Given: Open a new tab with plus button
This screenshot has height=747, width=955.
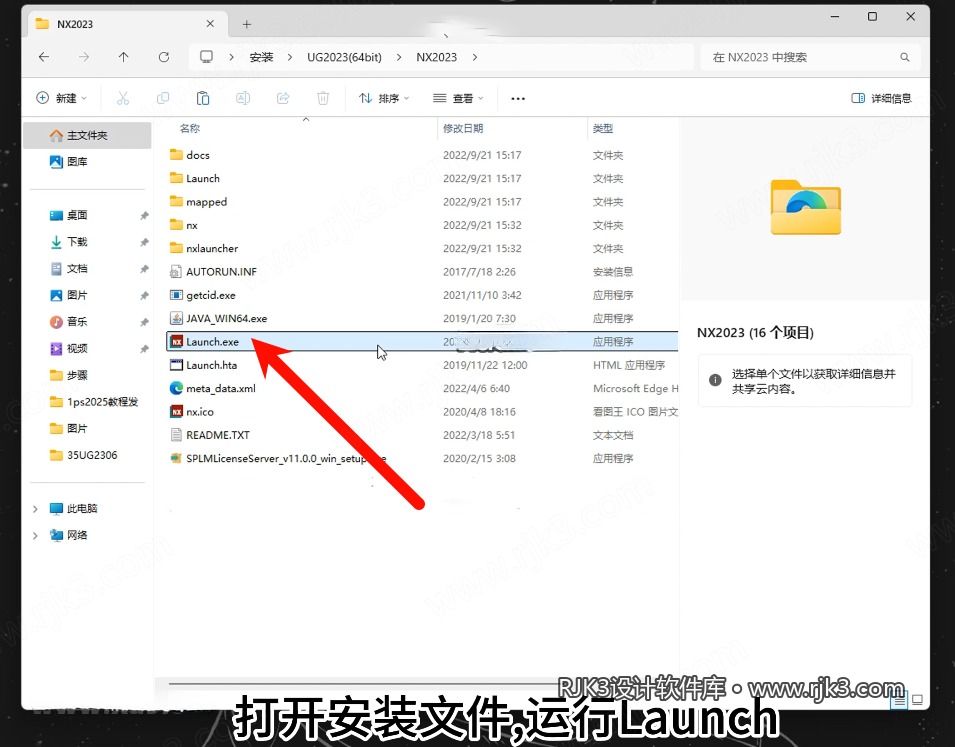Looking at the screenshot, I should [247, 24].
